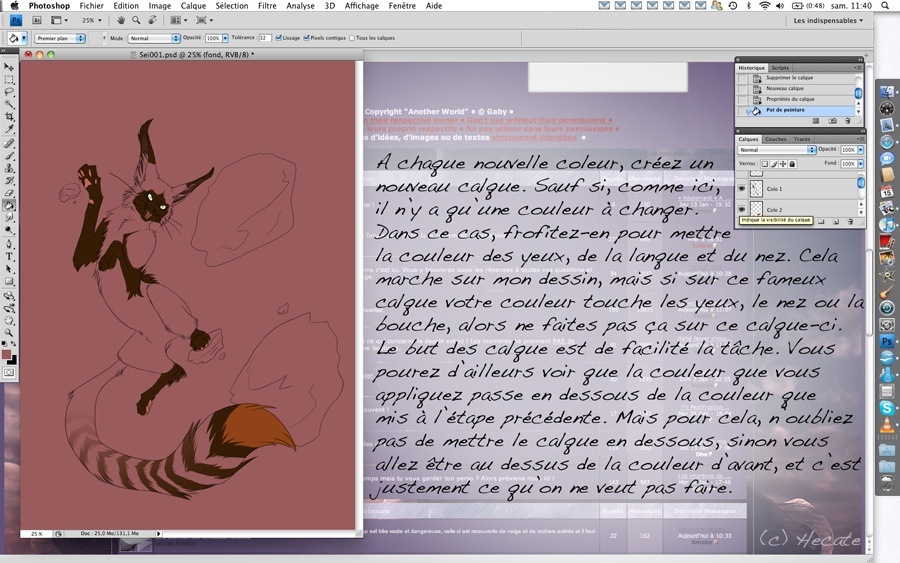The image size is (900, 563).
Task: Click the Rotate View tool in application bar
Action: (x=152, y=20)
